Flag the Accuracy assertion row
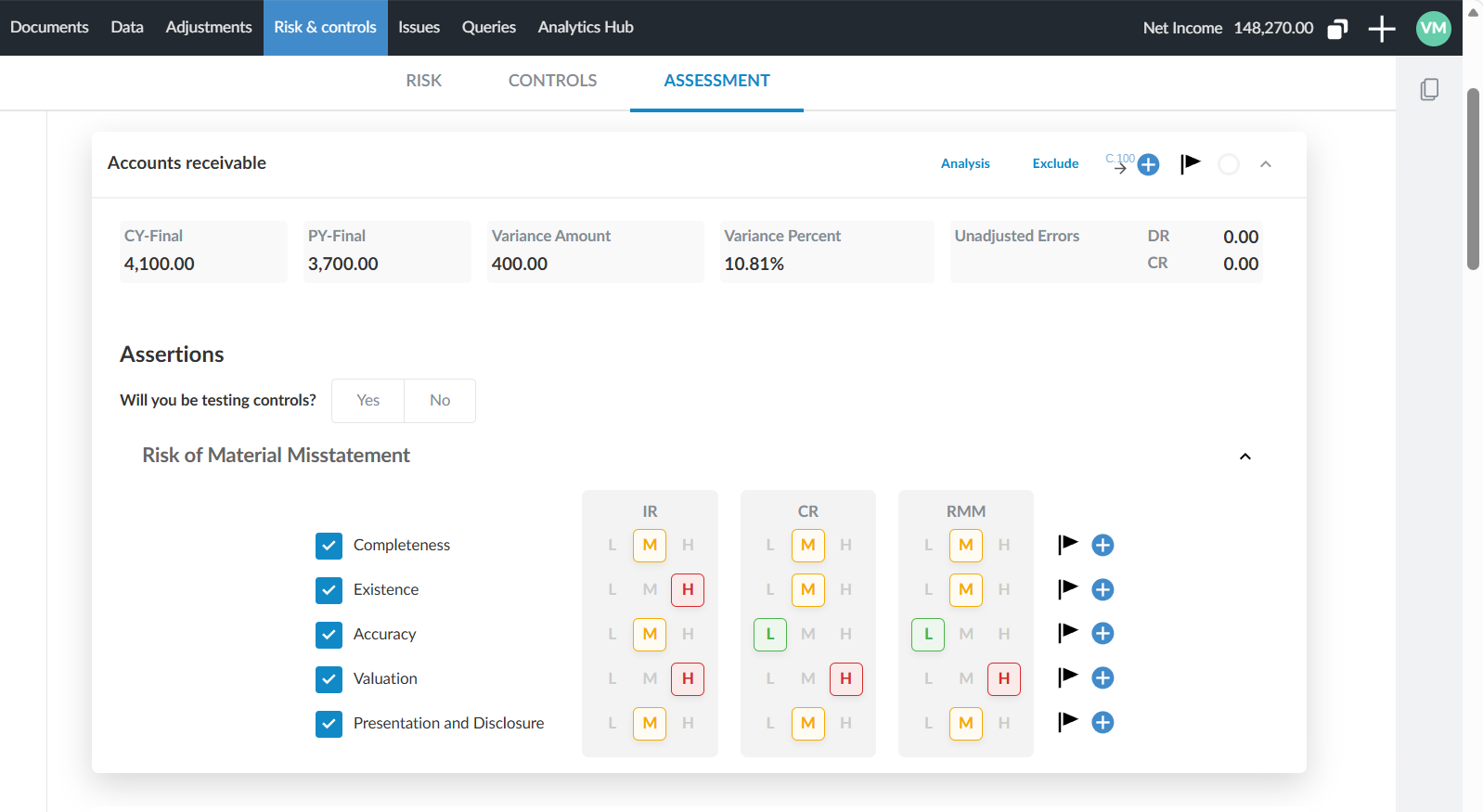This screenshot has width=1483, height=812. pos(1068,633)
